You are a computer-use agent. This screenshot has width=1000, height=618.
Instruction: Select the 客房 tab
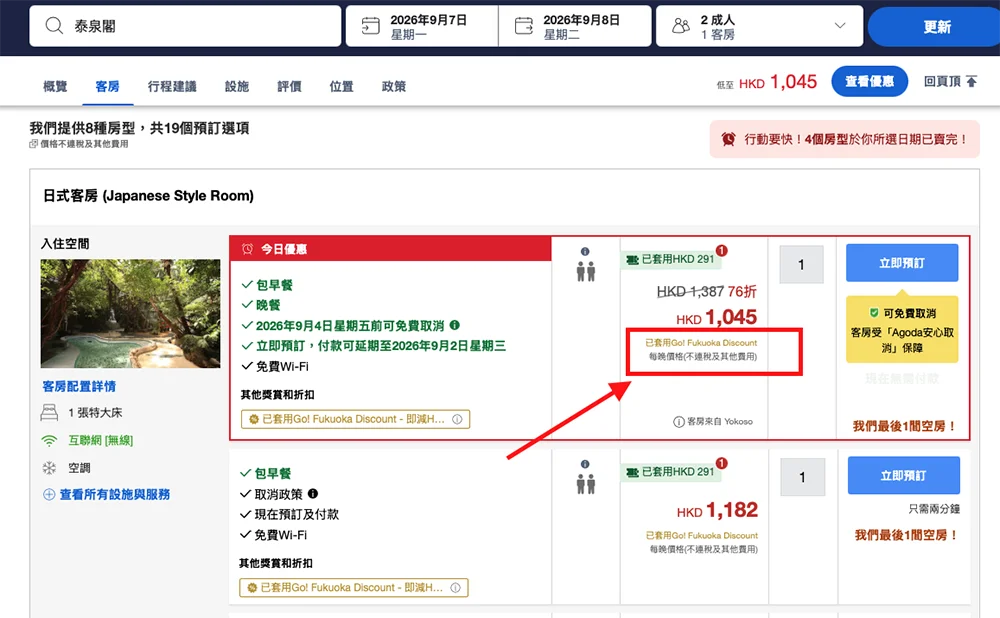pos(108,86)
